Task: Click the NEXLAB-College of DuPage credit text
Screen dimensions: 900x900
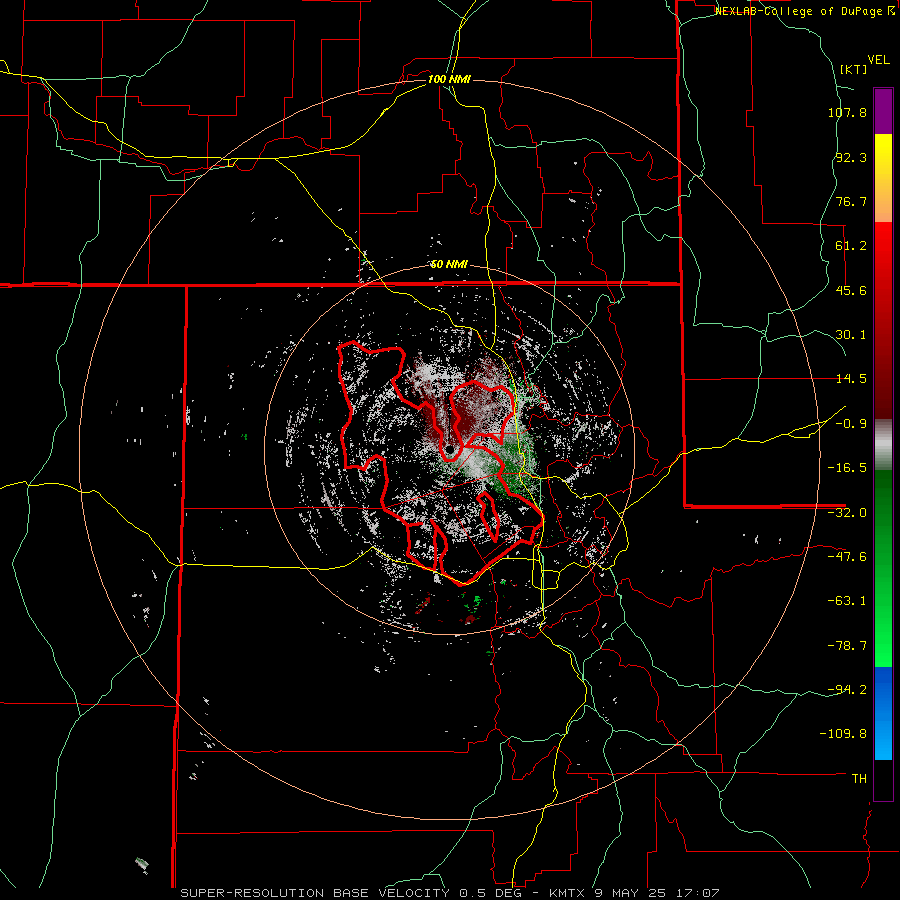Action: click(804, 11)
